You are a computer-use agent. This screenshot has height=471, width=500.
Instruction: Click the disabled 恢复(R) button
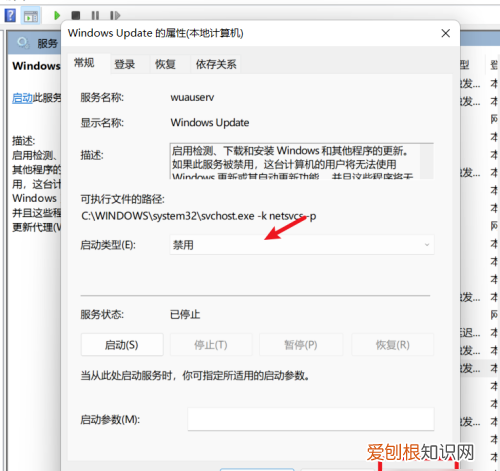[393, 345]
